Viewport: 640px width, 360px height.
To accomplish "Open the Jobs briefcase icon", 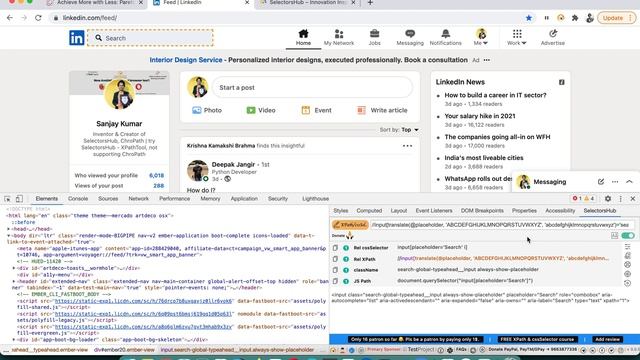I will click(374, 34).
